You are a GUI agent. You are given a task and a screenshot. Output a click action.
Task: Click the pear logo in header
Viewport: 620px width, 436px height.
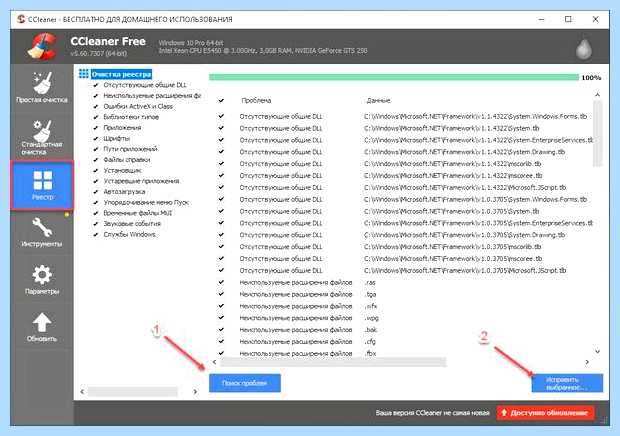(583, 48)
